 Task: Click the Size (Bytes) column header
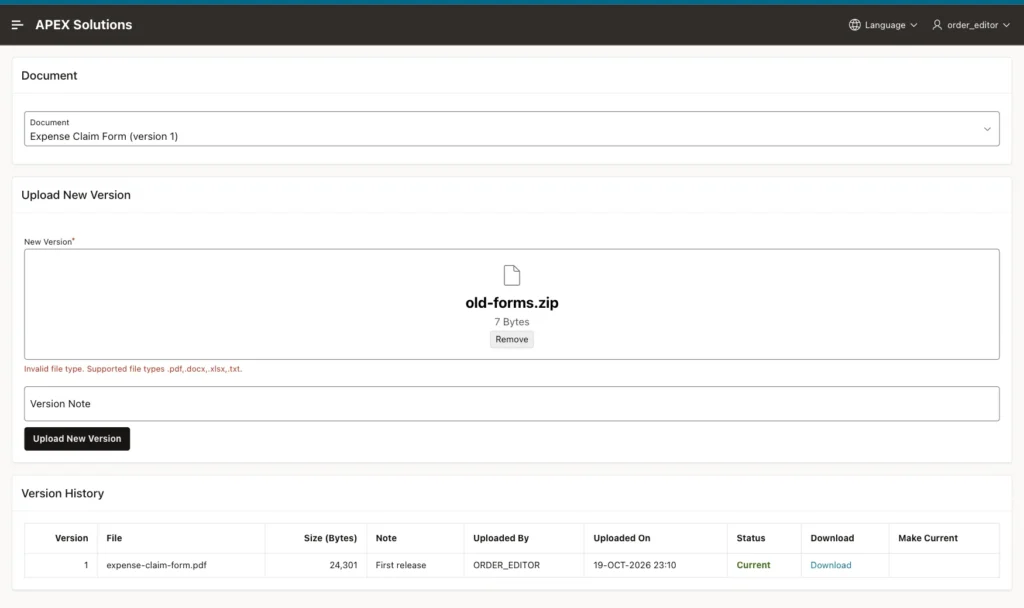(330, 538)
